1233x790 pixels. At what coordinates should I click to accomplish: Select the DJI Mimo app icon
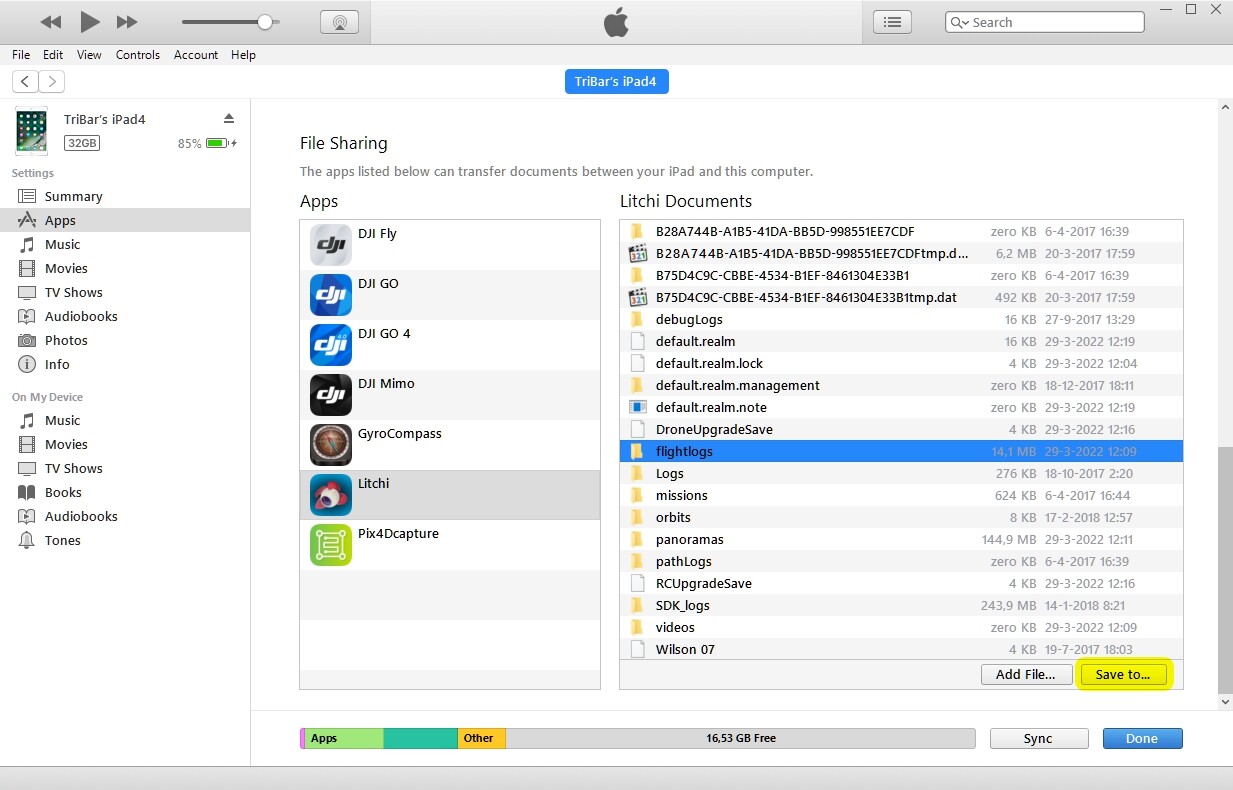click(330, 395)
